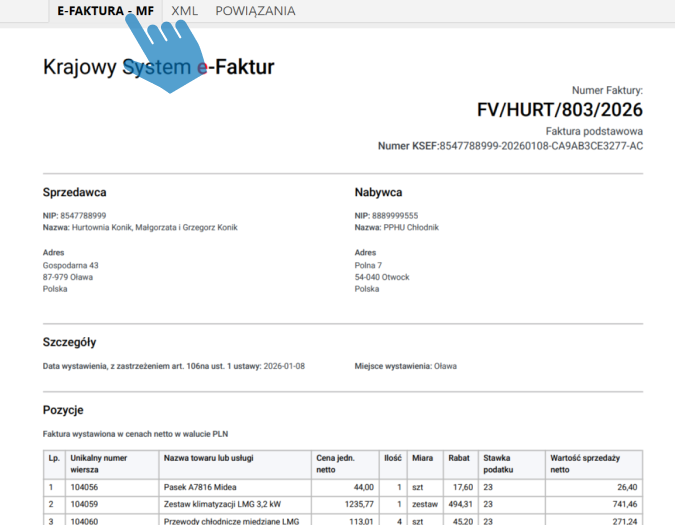The width and height of the screenshot is (675, 525).
Task: Click the Miejsce wystawienia Oława field
Action: tap(405, 366)
